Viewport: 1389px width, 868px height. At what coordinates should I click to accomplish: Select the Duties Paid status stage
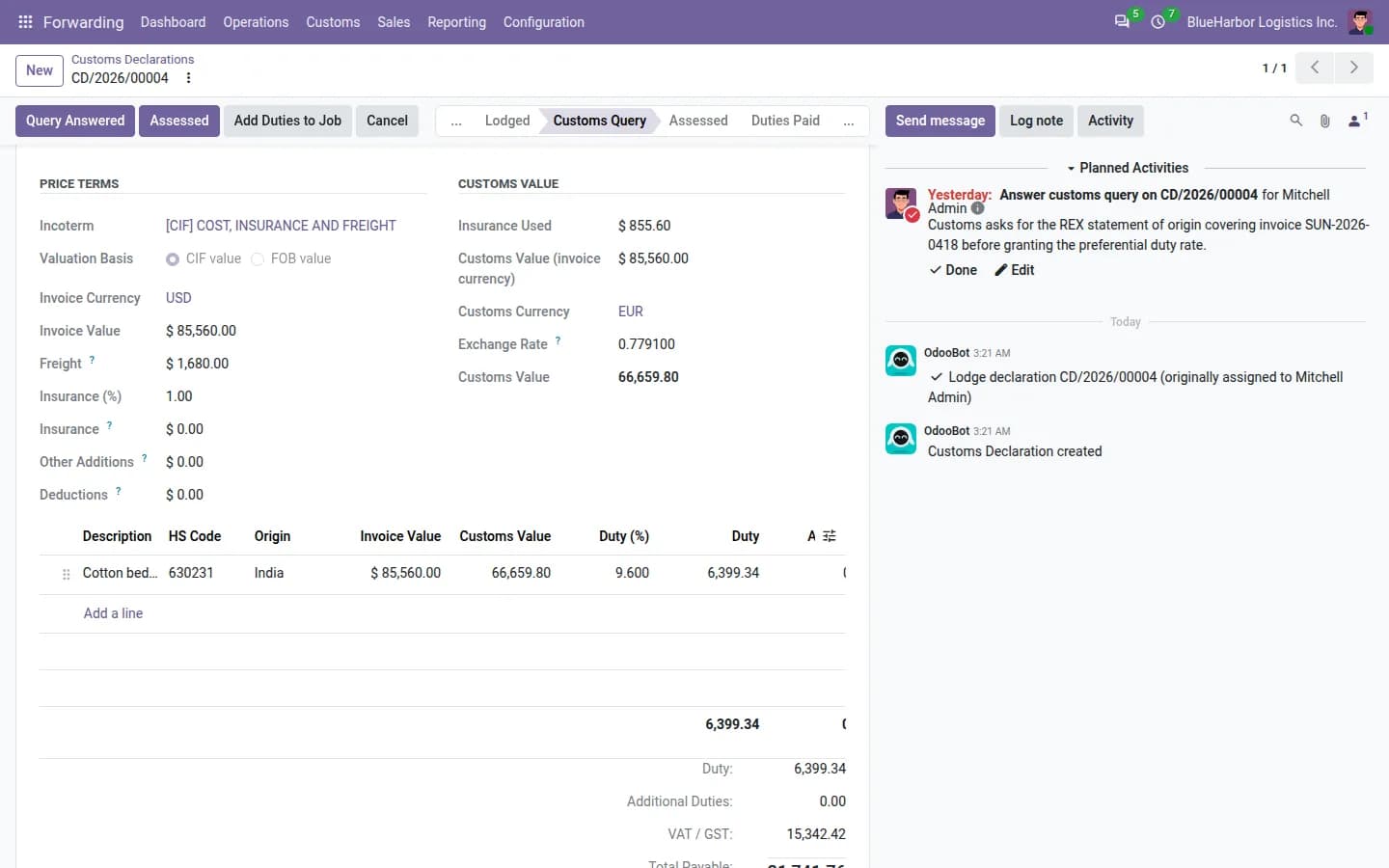pos(785,121)
